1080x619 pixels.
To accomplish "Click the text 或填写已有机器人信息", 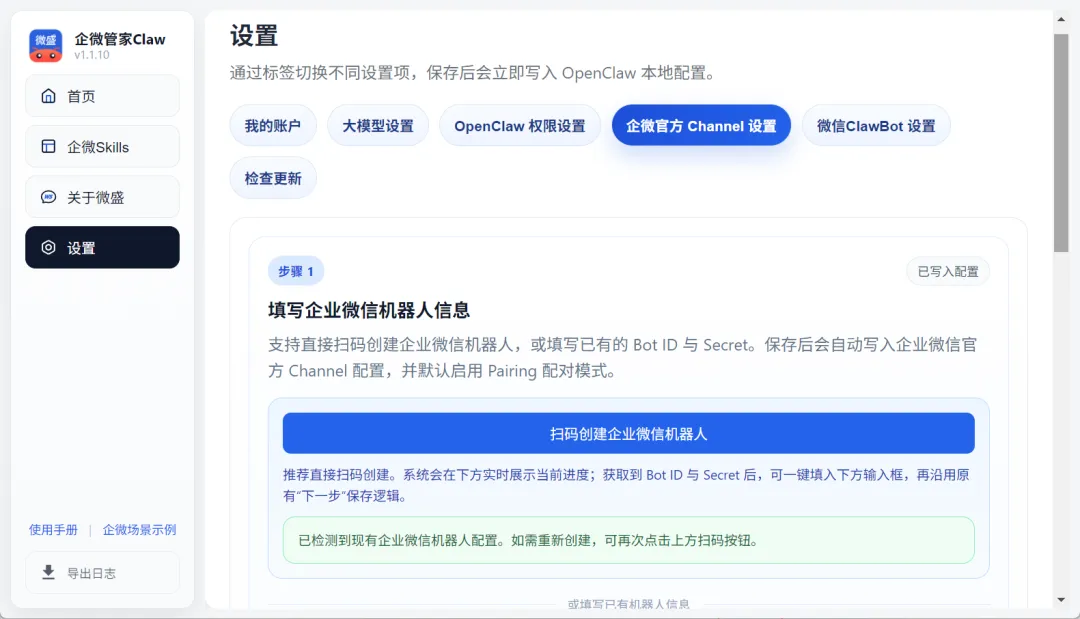I will click(x=628, y=604).
